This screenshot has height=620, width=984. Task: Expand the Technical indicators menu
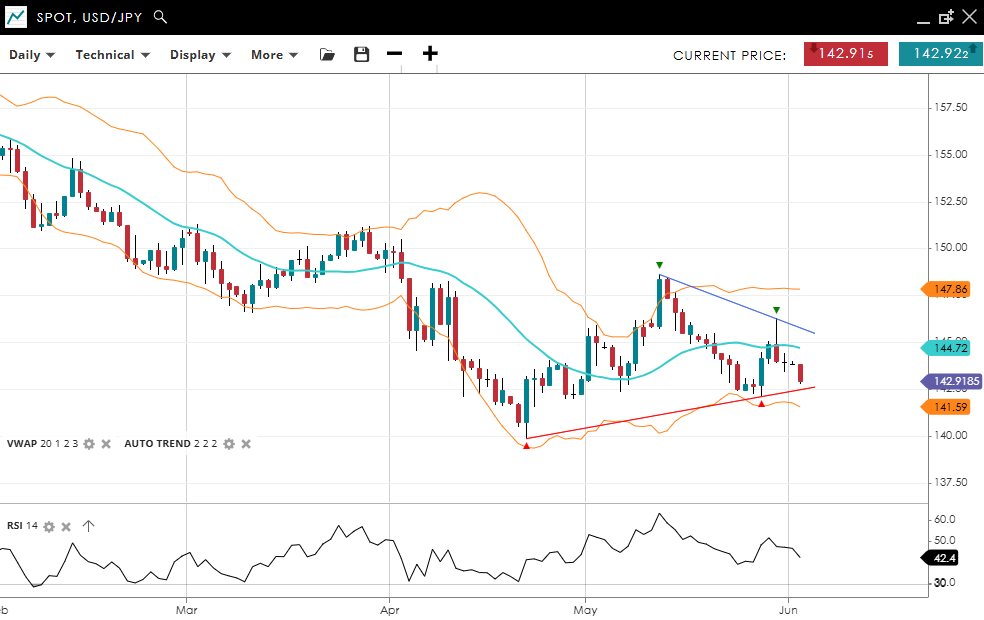point(112,55)
